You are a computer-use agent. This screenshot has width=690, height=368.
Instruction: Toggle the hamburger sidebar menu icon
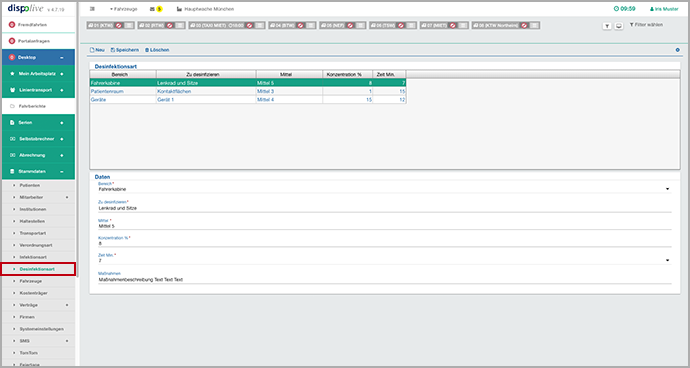click(x=92, y=9)
